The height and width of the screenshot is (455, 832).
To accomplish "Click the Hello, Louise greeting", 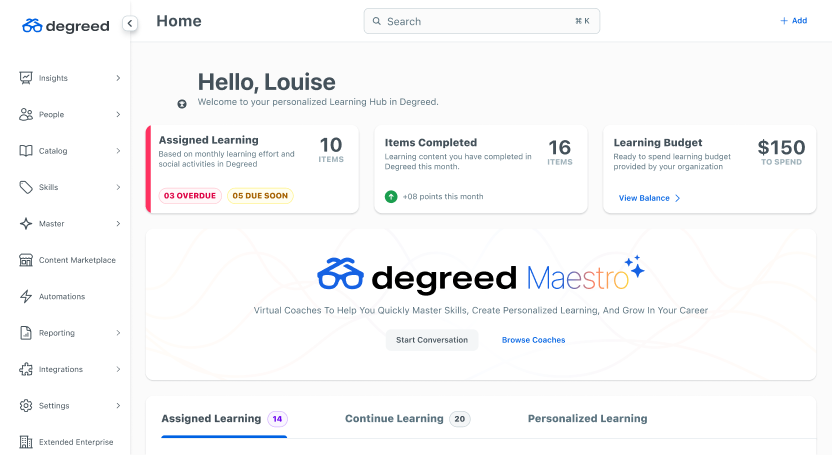I will pyautogui.click(x=266, y=82).
